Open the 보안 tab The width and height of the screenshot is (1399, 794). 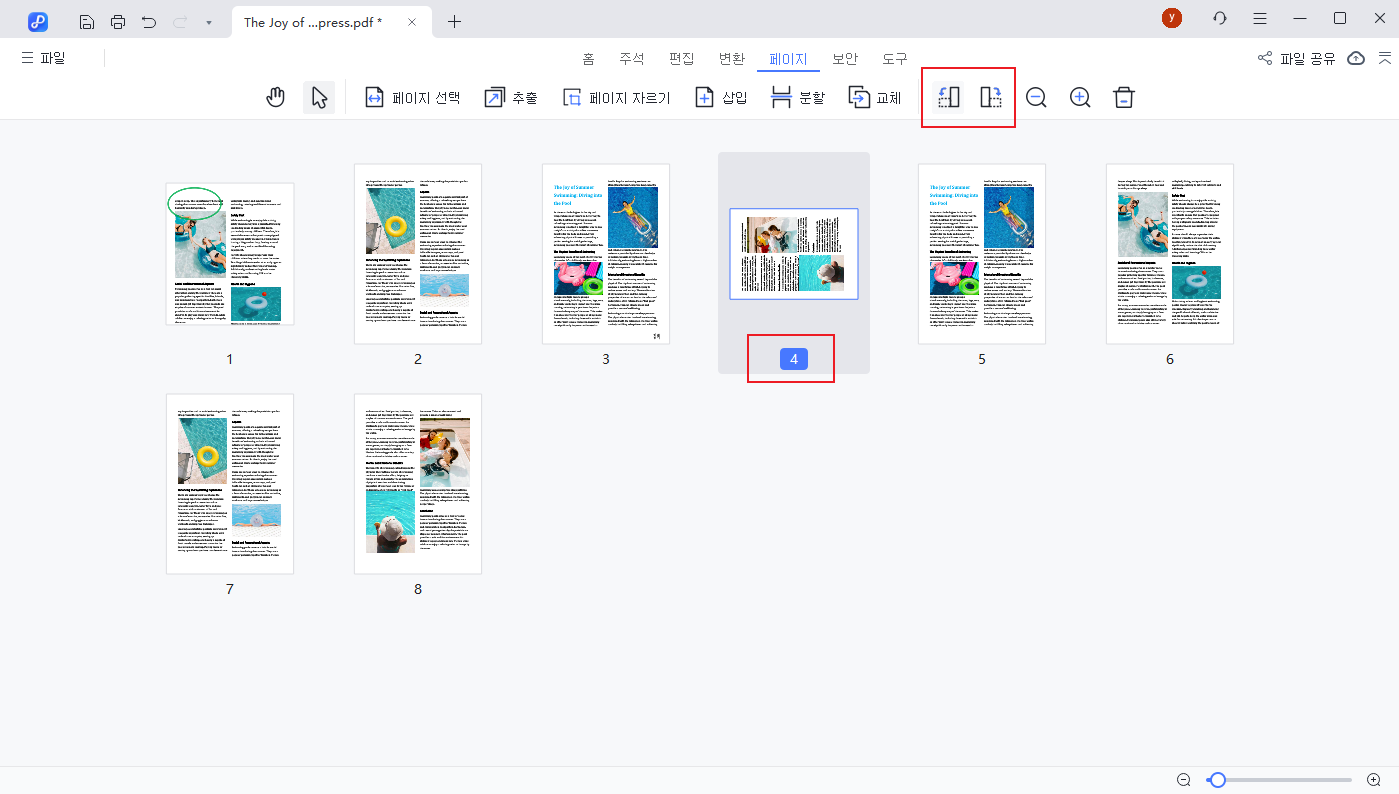coord(844,58)
